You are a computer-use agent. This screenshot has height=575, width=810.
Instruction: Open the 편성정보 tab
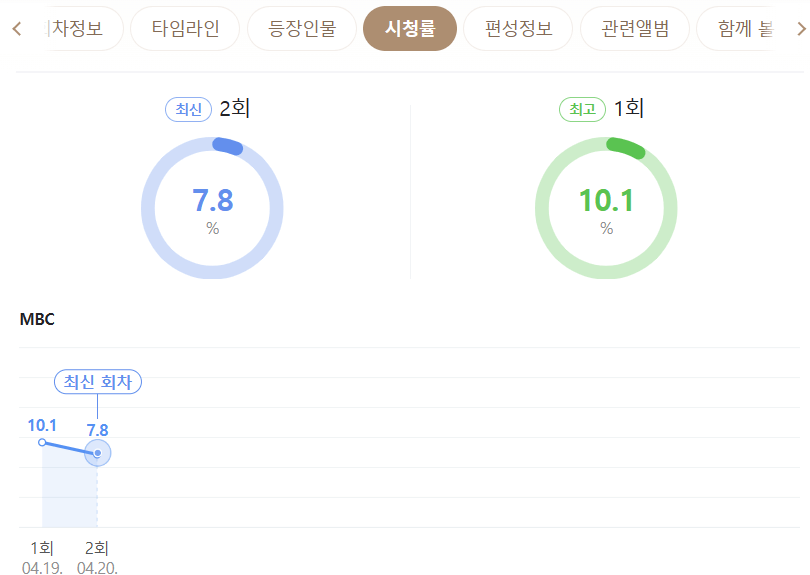(x=518, y=28)
